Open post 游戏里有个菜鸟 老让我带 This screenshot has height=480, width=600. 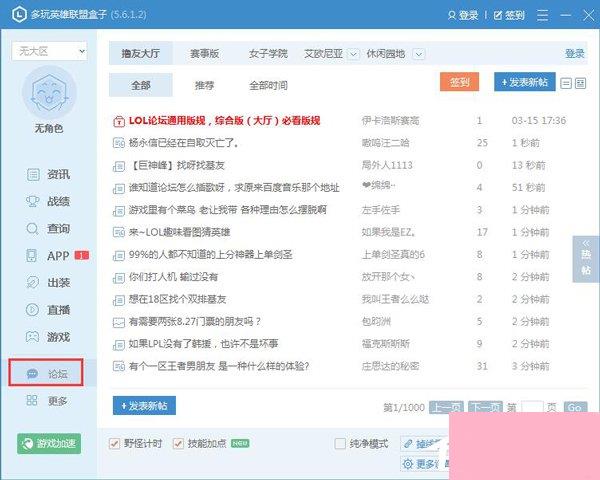click(228, 210)
